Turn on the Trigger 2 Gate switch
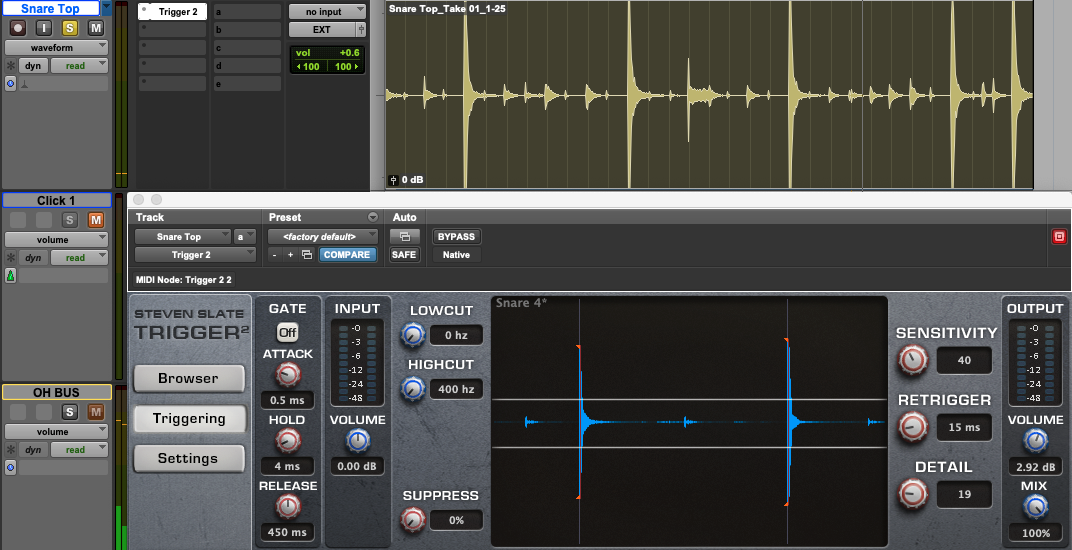1072x550 pixels. (287, 332)
